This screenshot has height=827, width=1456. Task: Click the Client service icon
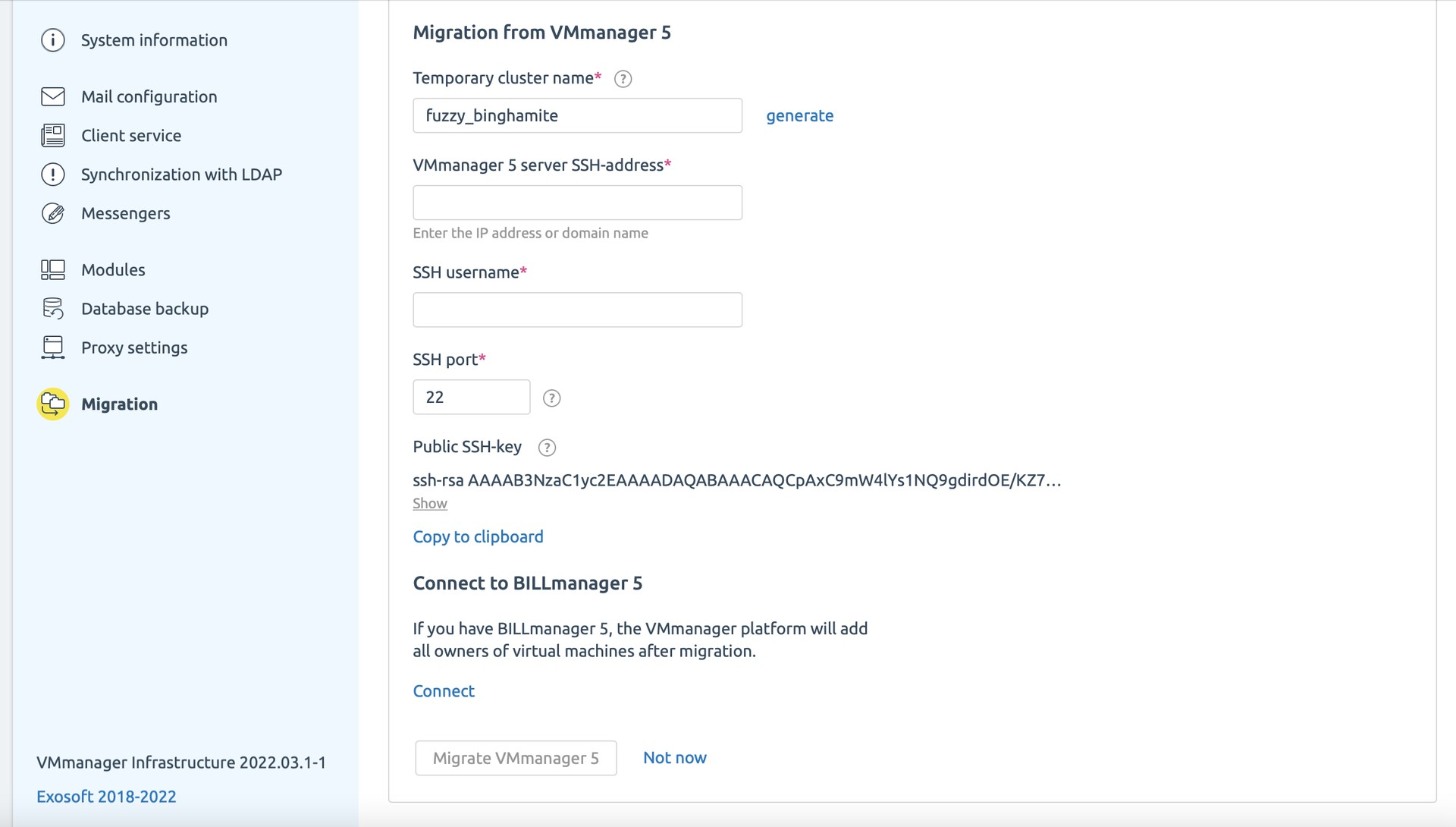[53, 136]
